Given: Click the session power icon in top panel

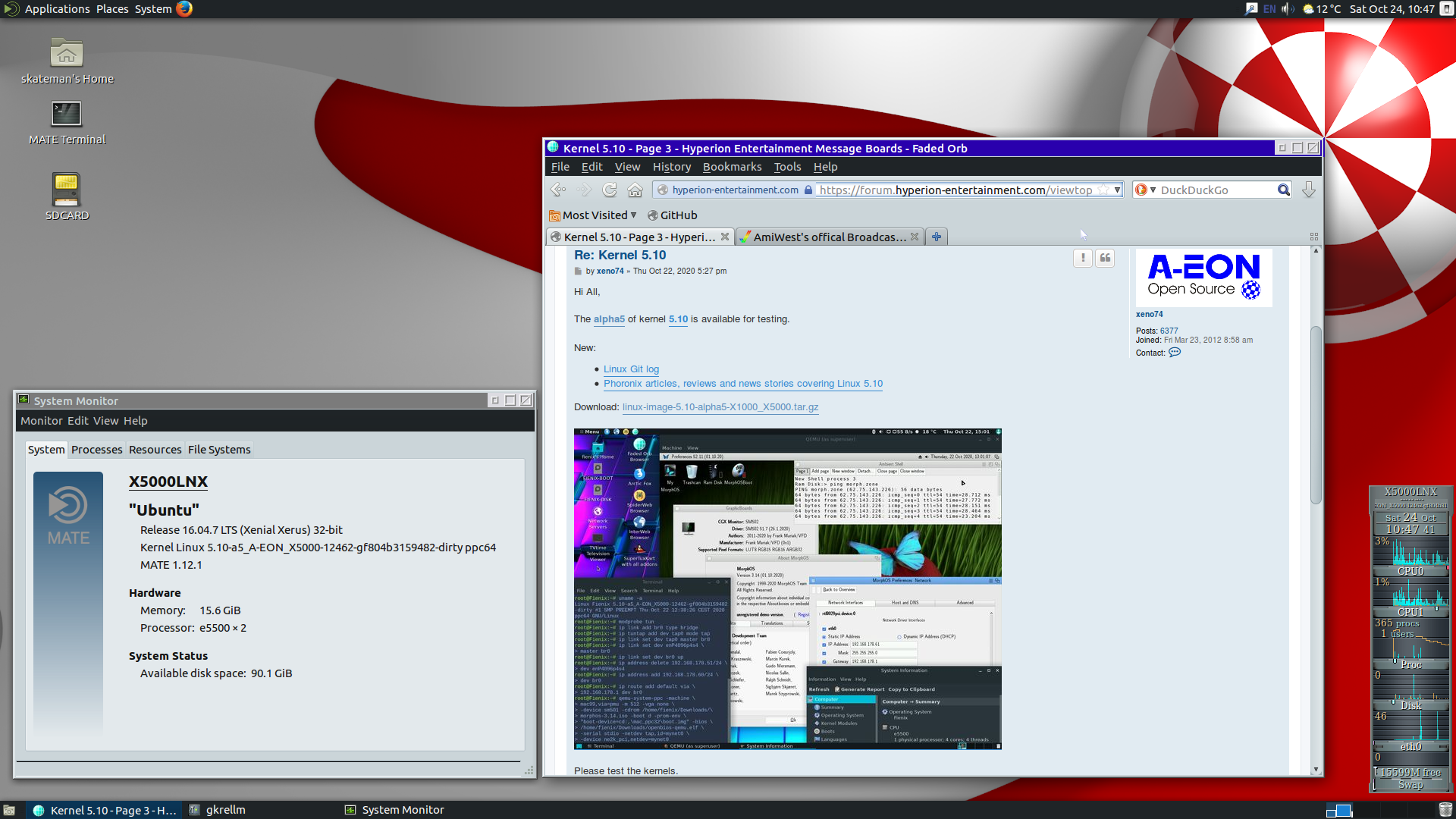Looking at the screenshot, I should (x=1447, y=9).
